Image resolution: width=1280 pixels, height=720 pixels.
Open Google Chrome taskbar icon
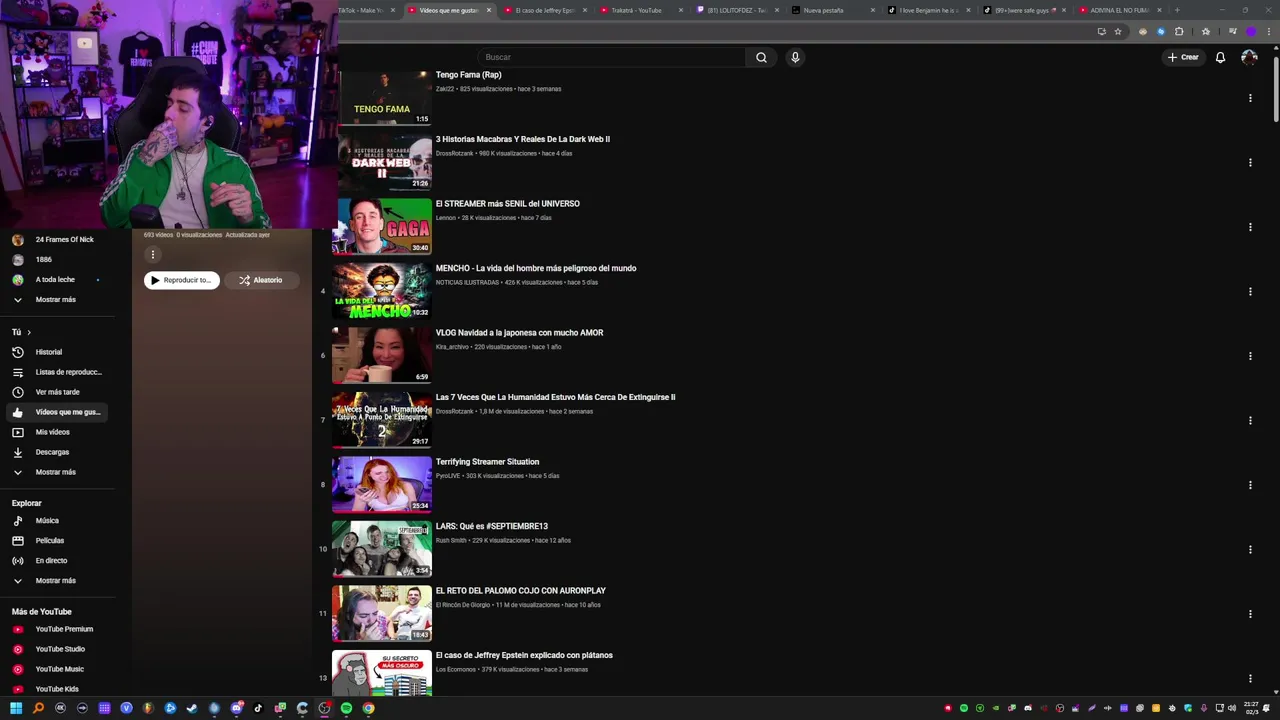pos(368,708)
